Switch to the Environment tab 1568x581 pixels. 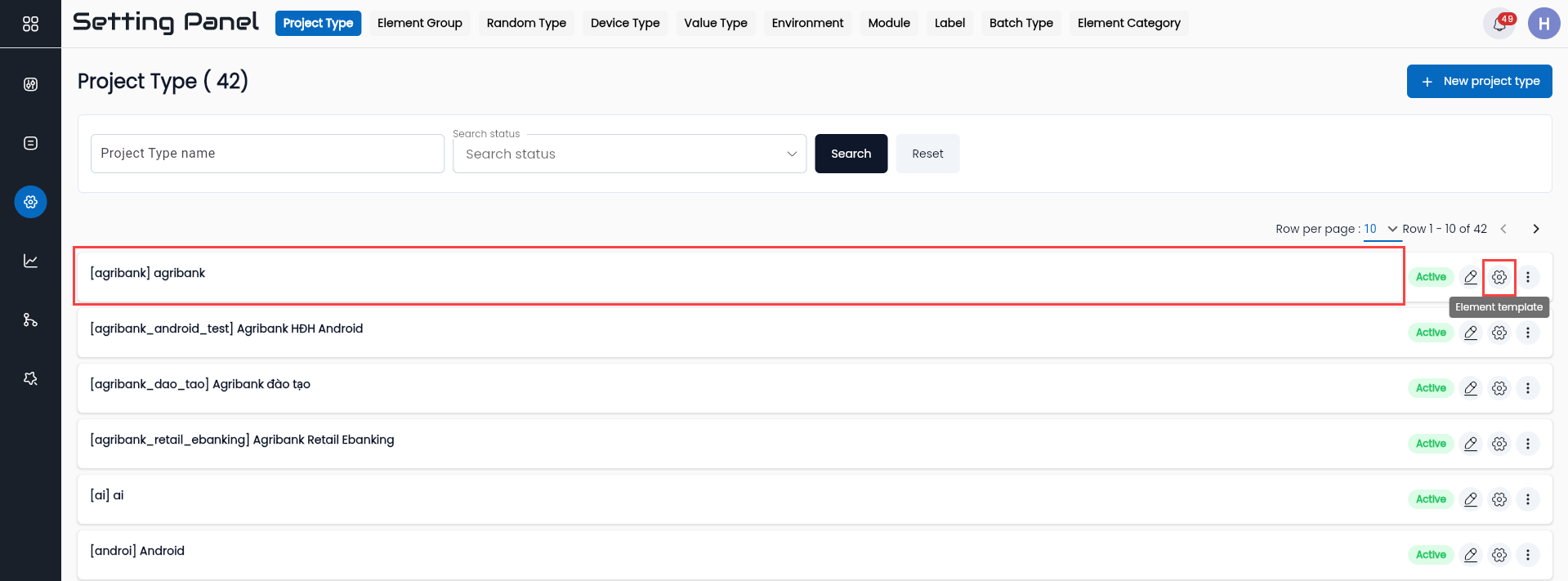pos(807,23)
